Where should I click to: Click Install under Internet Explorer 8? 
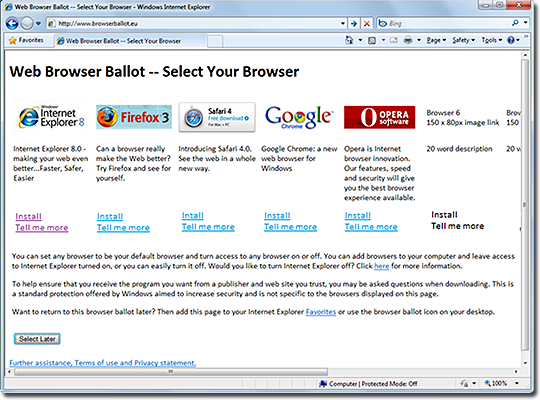[28, 216]
